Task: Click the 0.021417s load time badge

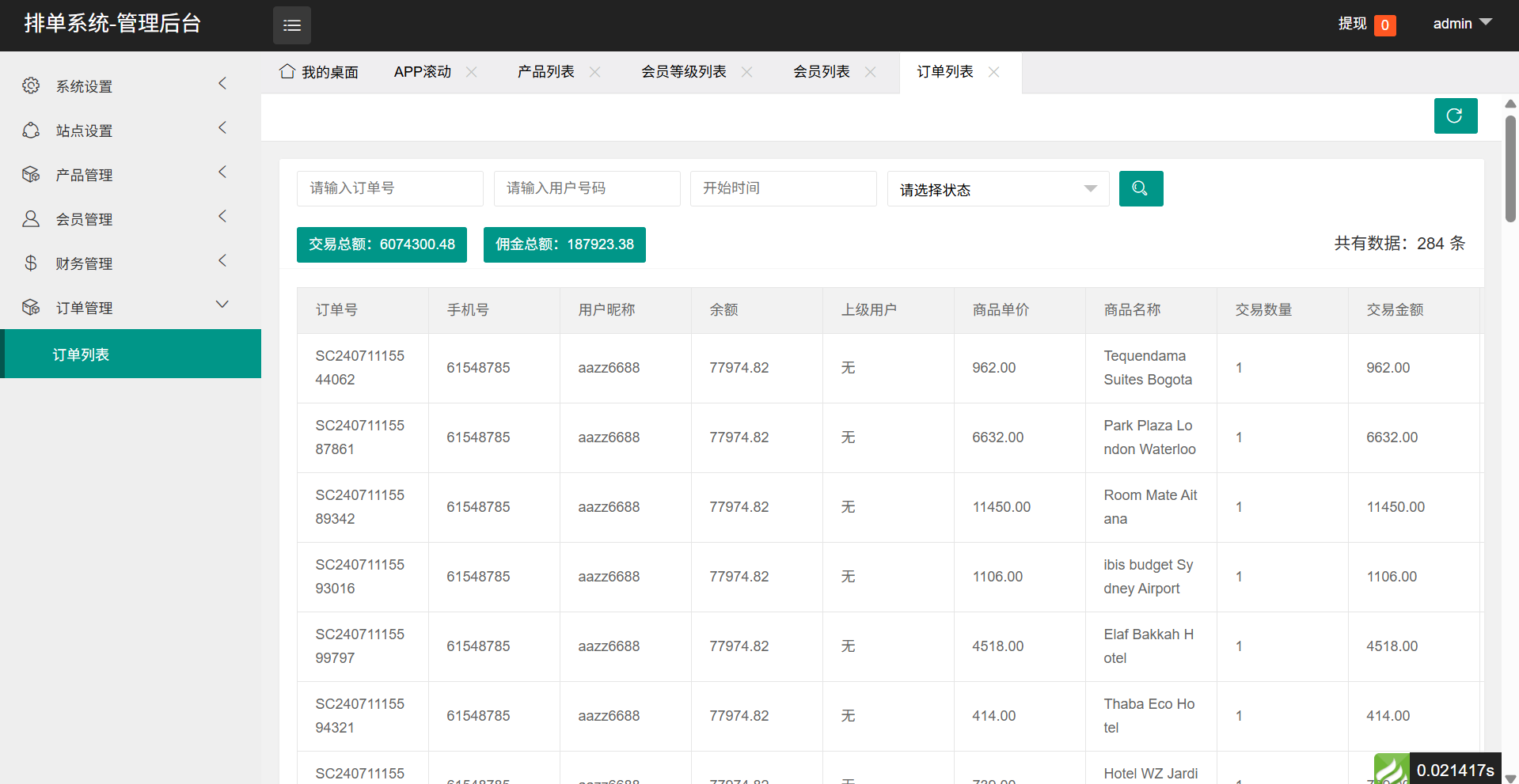Action: point(1455,770)
